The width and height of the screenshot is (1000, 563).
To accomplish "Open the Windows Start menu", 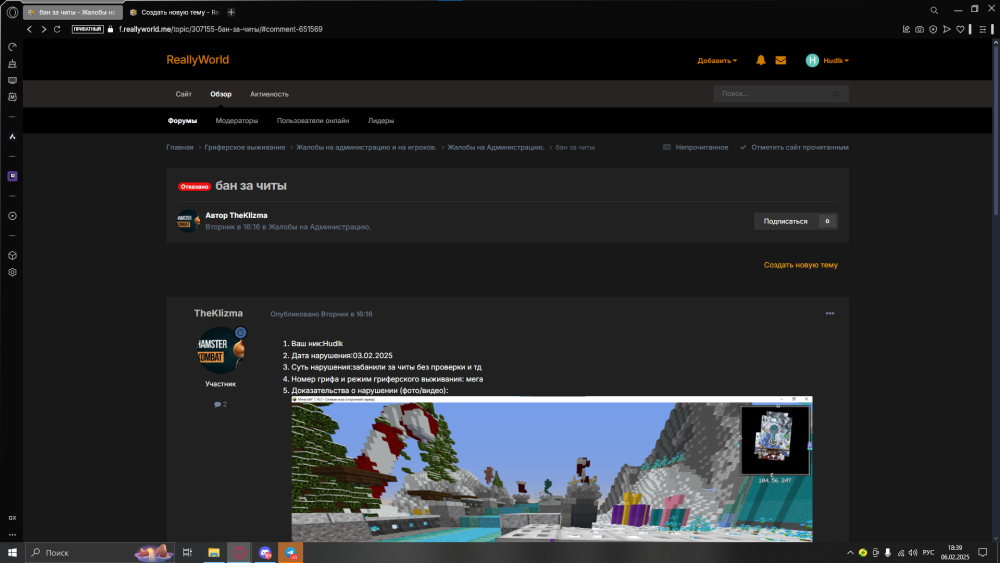I will (x=12, y=553).
